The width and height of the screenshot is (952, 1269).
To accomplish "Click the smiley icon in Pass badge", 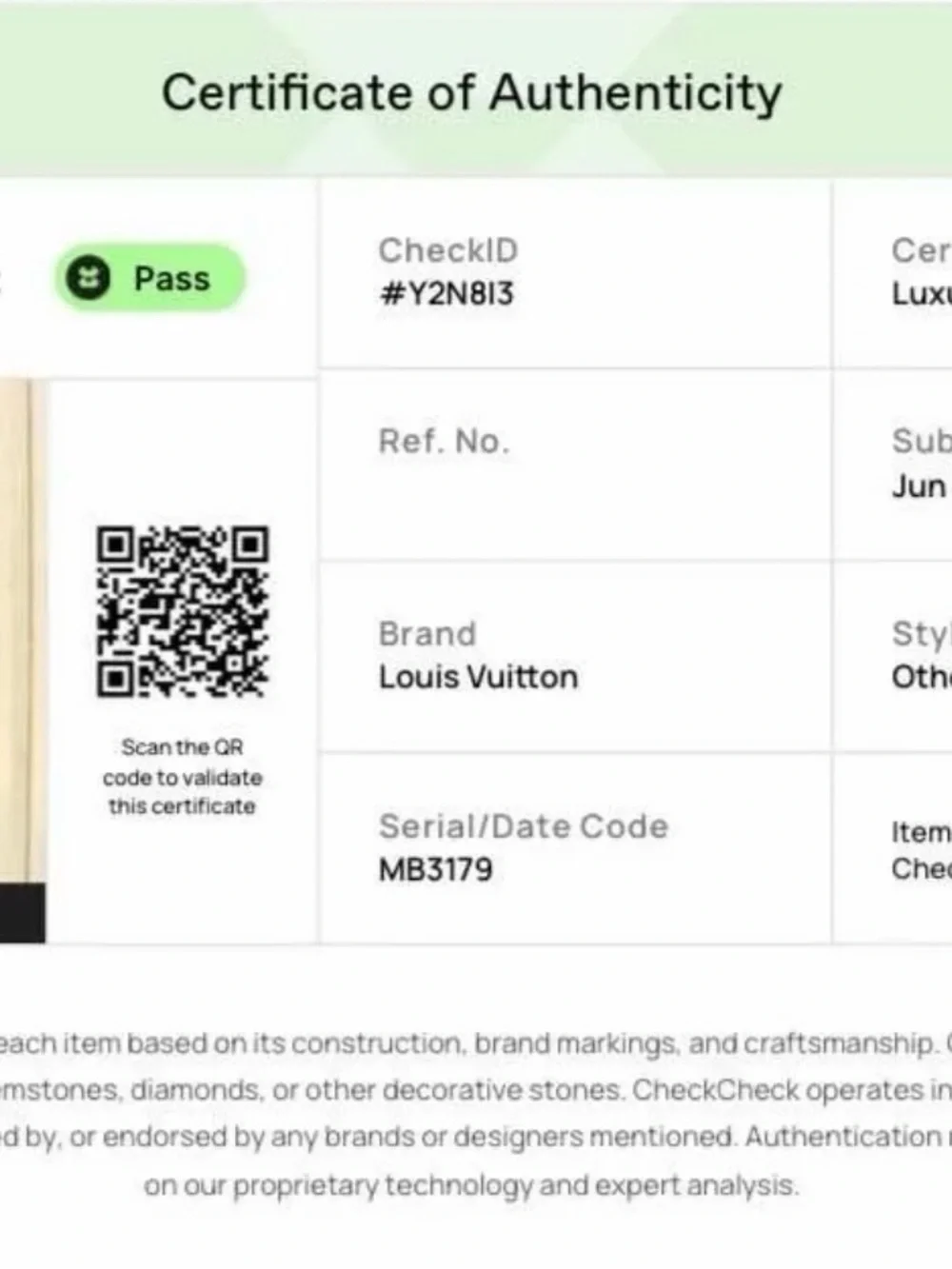I will click(89, 279).
